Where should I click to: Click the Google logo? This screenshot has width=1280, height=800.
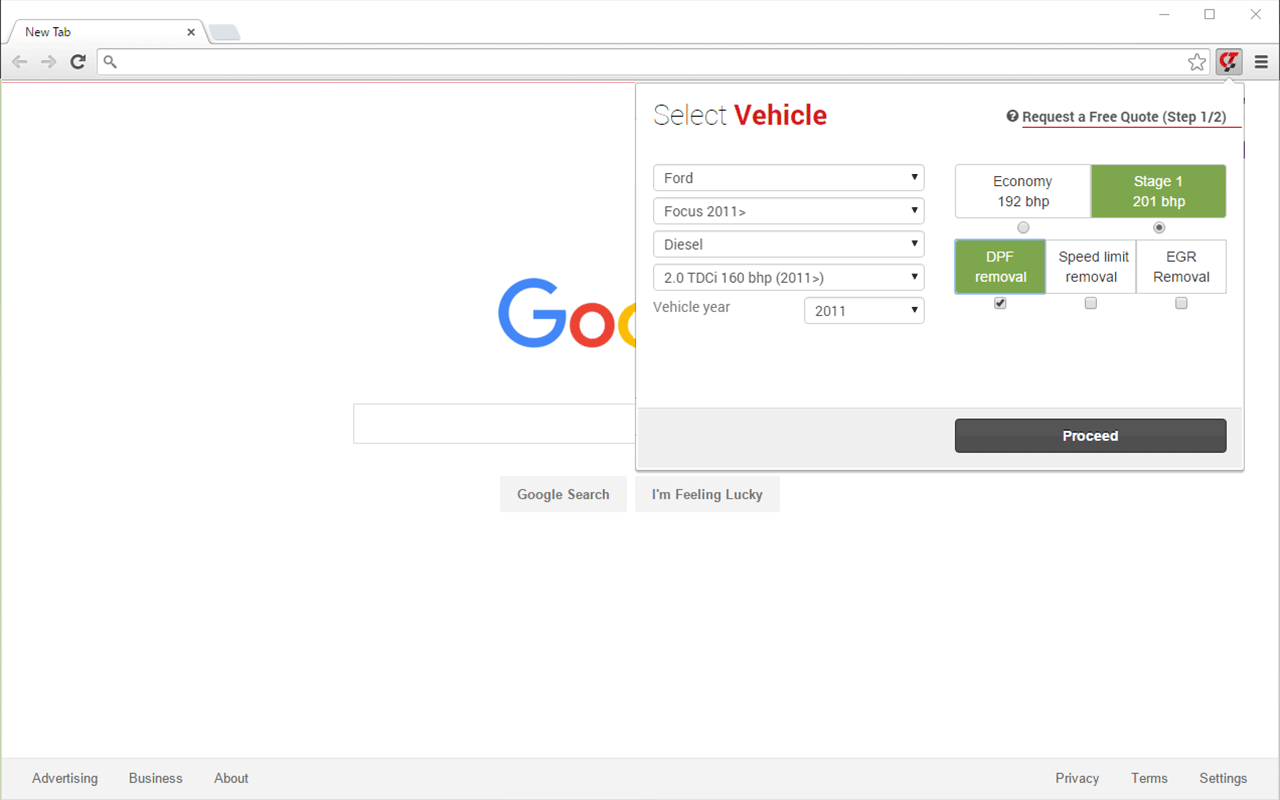click(x=567, y=313)
